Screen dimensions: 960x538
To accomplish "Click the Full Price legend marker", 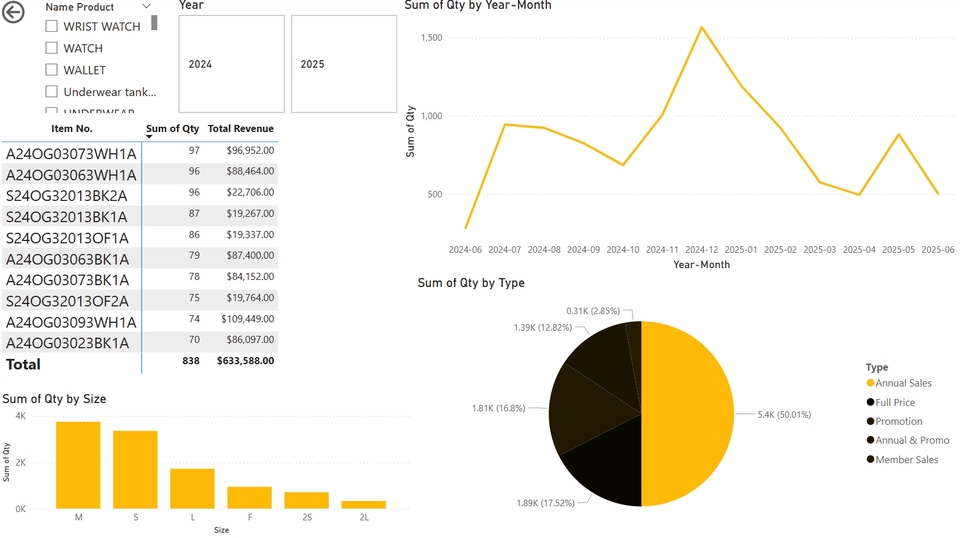I will pyautogui.click(x=870, y=402).
